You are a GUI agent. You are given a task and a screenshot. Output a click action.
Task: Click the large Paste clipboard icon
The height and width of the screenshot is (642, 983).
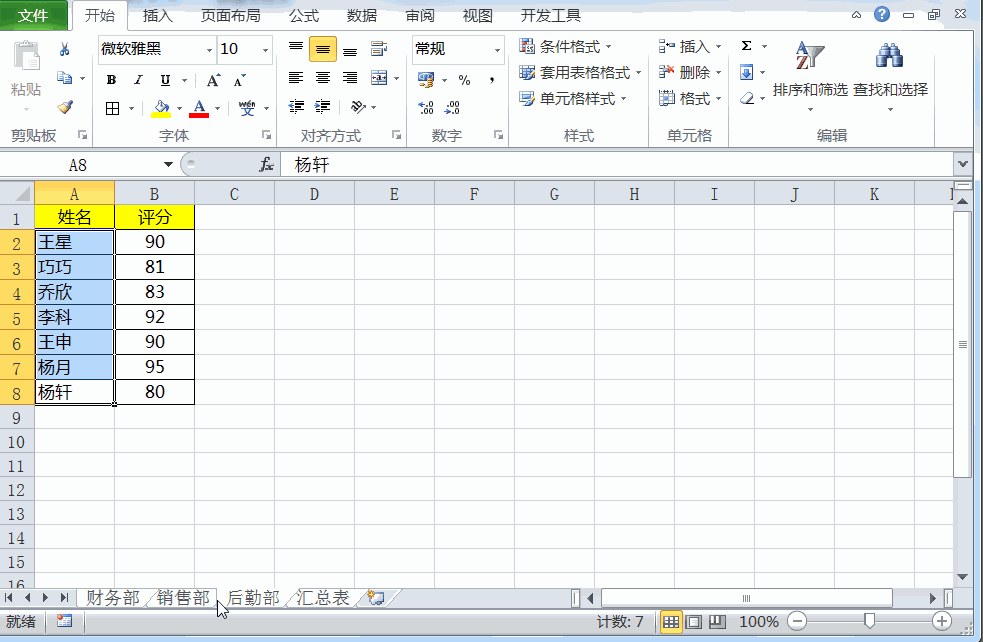point(26,56)
